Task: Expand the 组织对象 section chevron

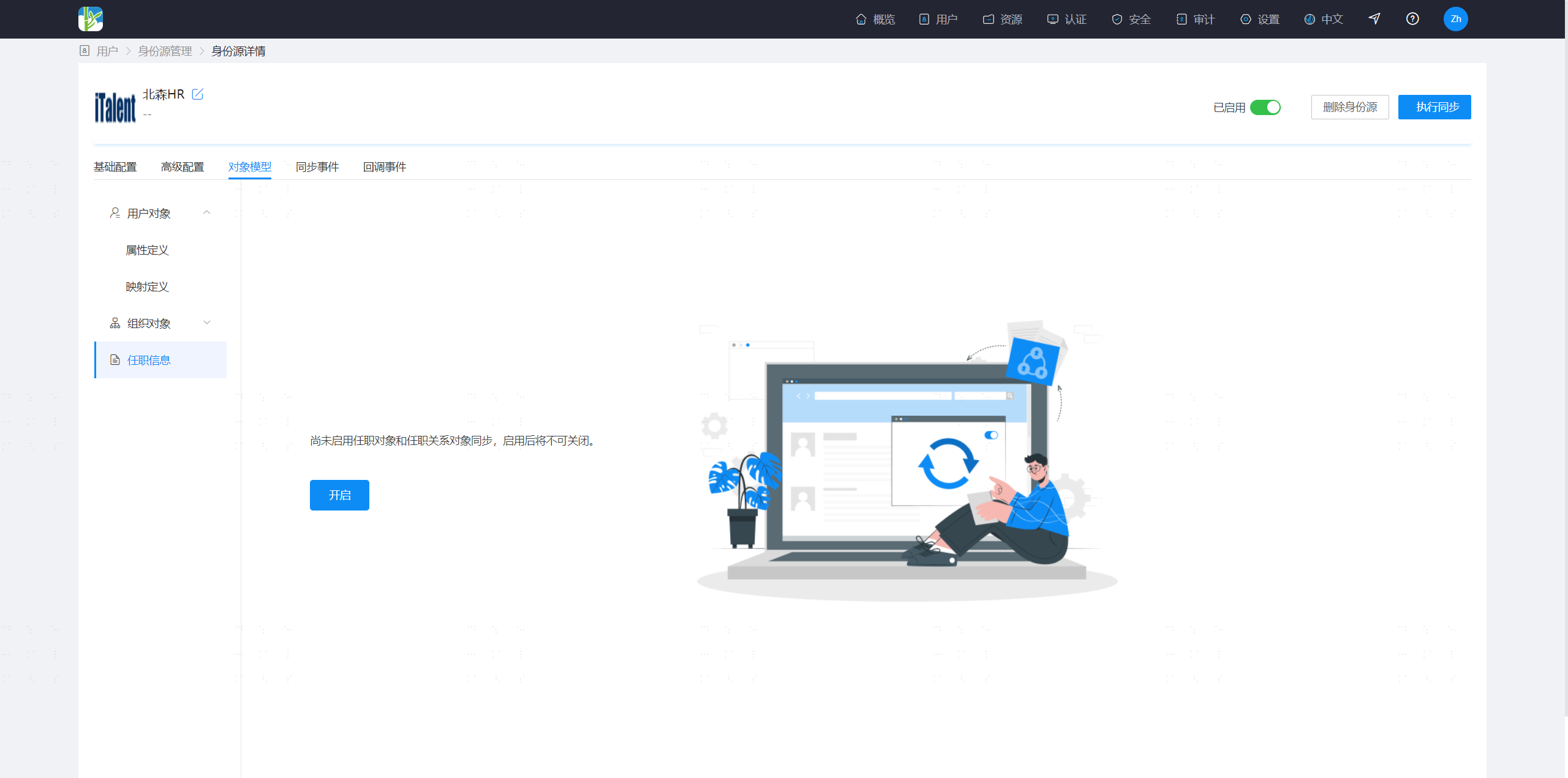Action: [x=207, y=323]
